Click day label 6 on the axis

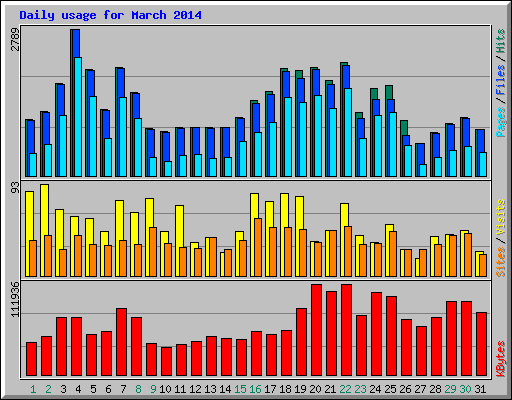(108, 389)
